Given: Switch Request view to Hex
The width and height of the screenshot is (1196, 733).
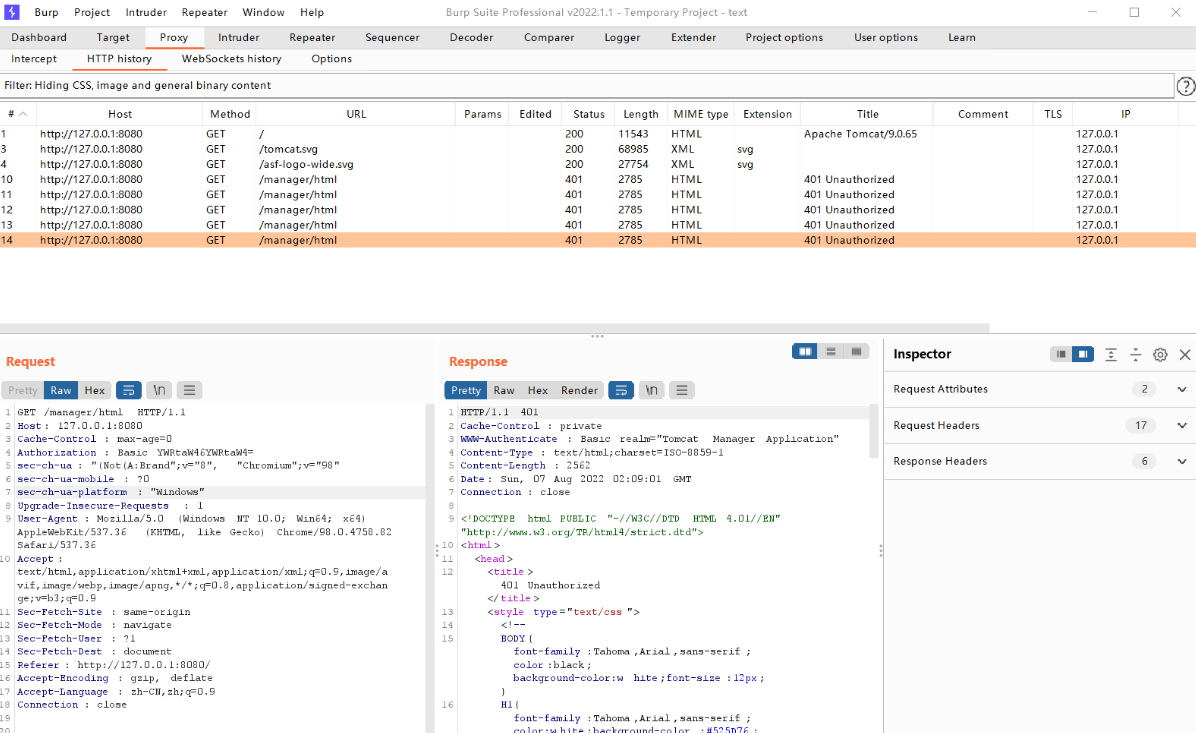Looking at the screenshot, I should coord(95,390).
